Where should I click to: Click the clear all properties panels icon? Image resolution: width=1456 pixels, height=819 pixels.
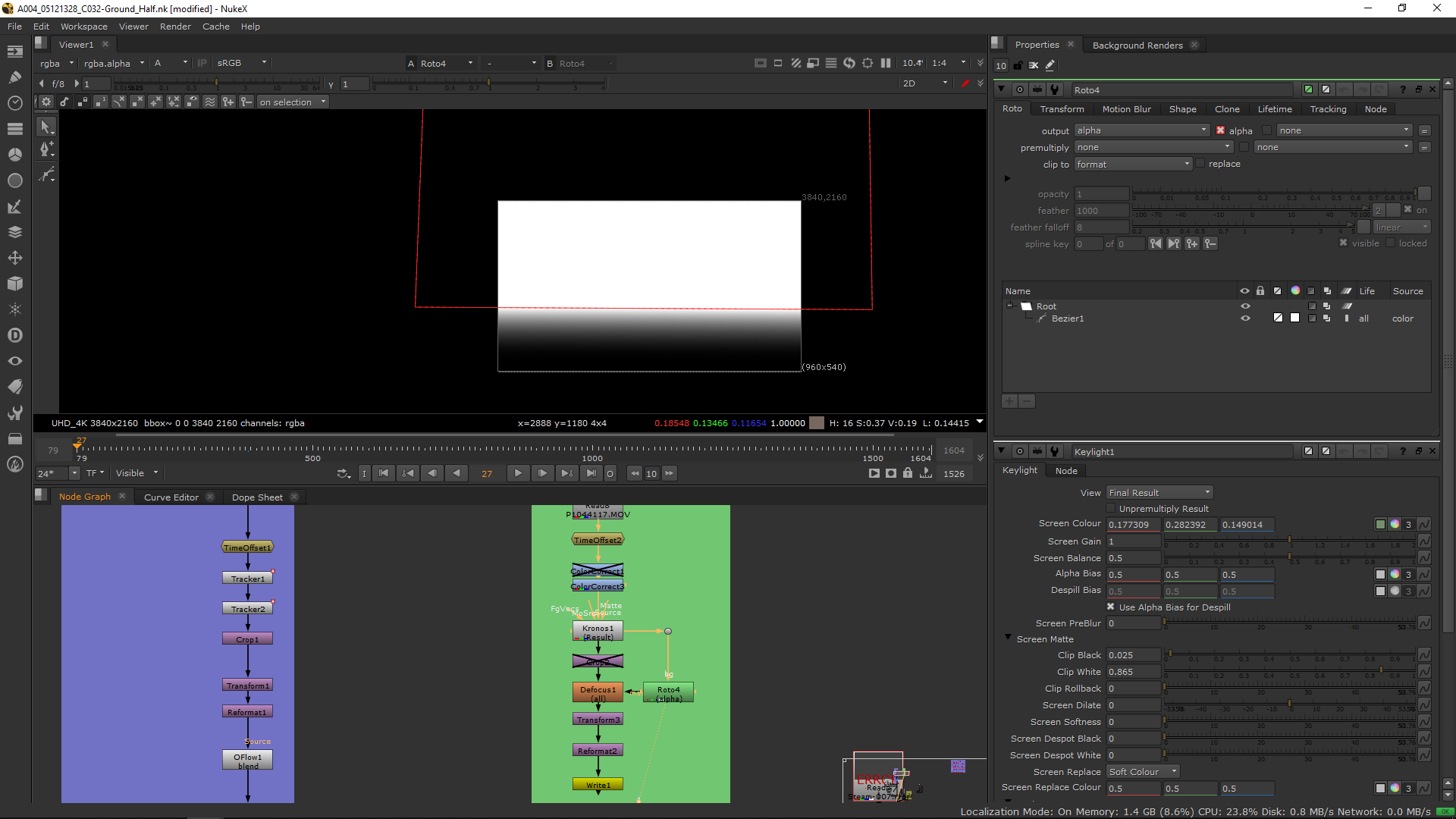click(x=1034, y=66)
